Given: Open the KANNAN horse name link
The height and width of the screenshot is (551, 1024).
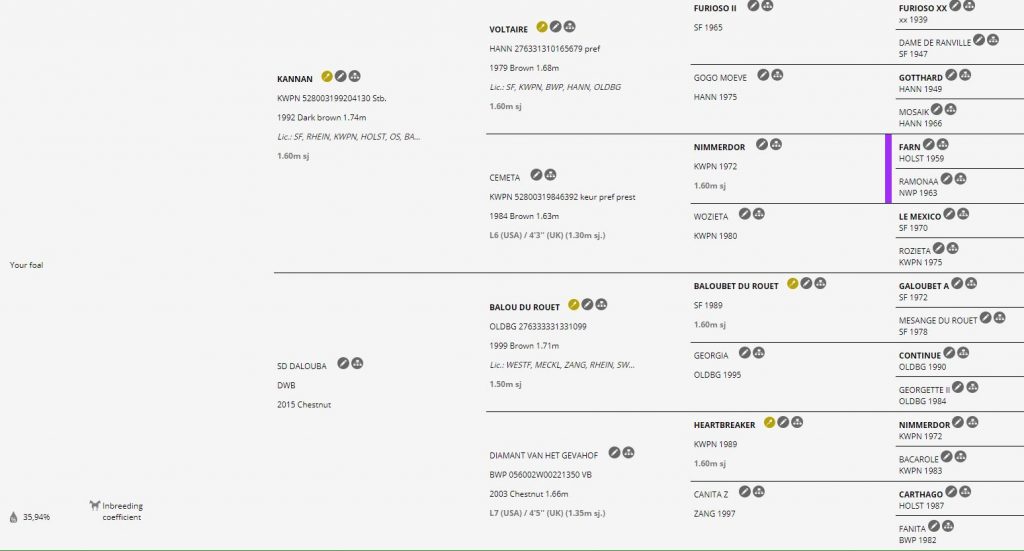Looking at the screenshot, I should pyautogui.click(x=295, y=79).
